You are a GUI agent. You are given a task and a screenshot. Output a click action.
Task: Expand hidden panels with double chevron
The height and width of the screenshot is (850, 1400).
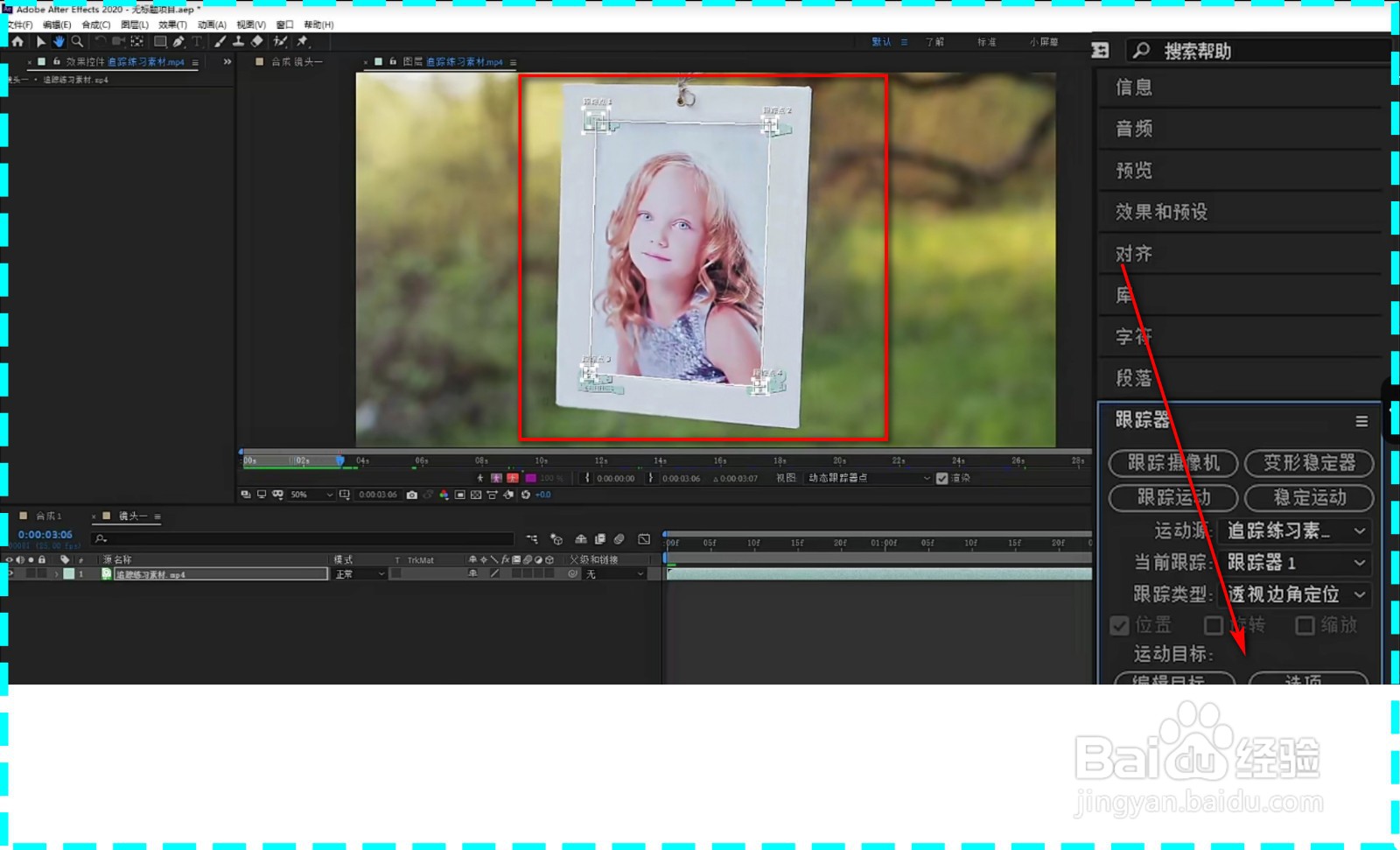[x=227, y=62]
